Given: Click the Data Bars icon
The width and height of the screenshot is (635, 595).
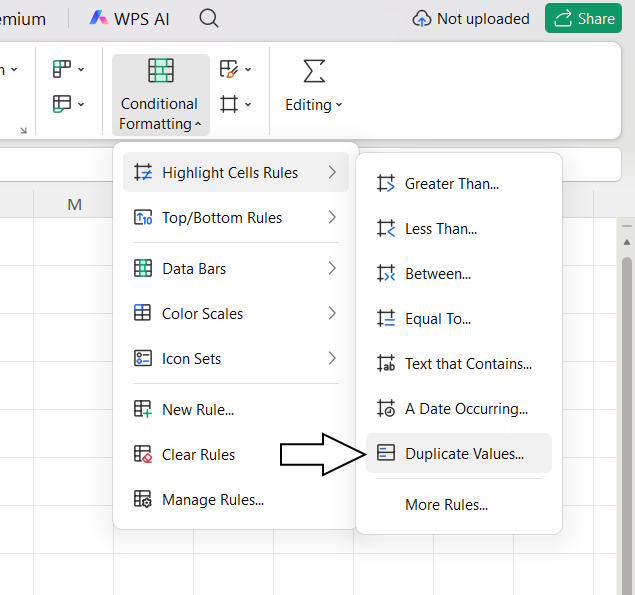Looking at the screenshot, I should [143, 268].
